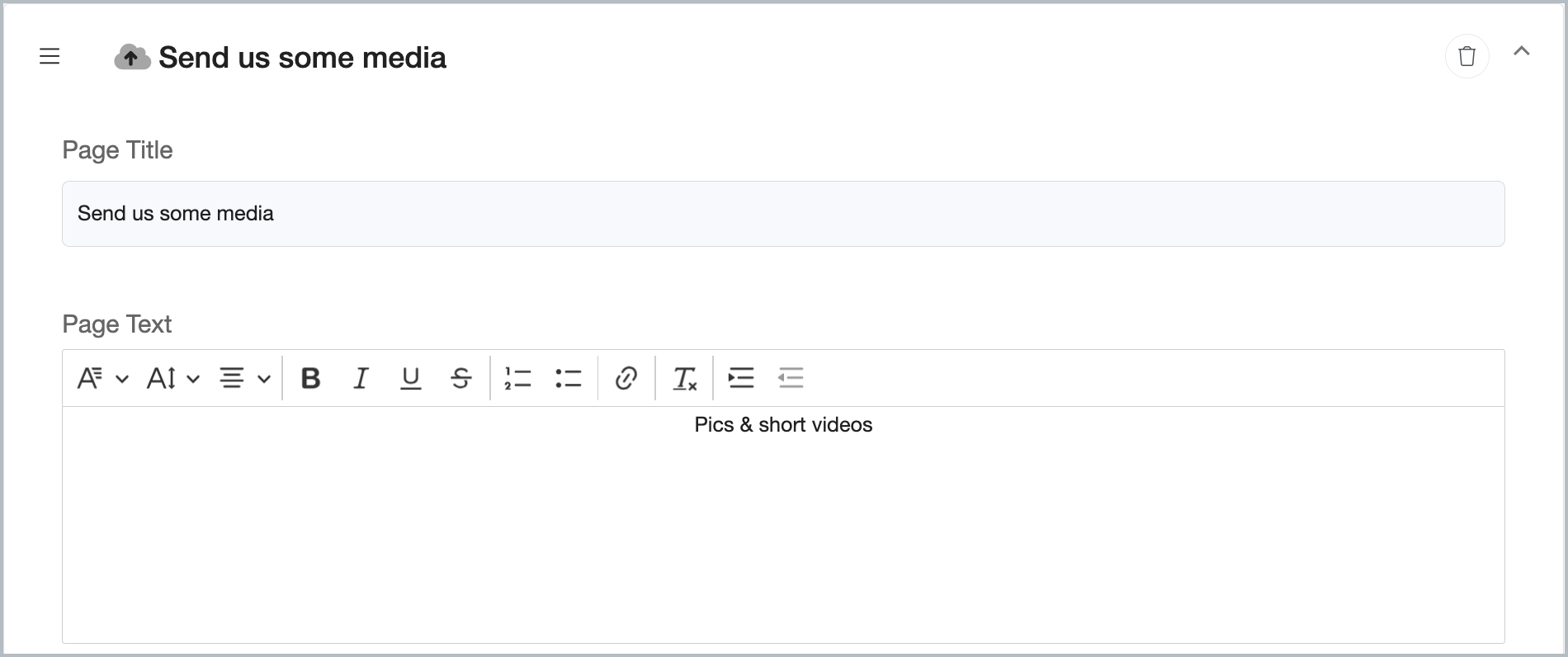Click the cloud upload icon
The image size is (1568, 657).
pyautogui.click(x=131, y=58)
